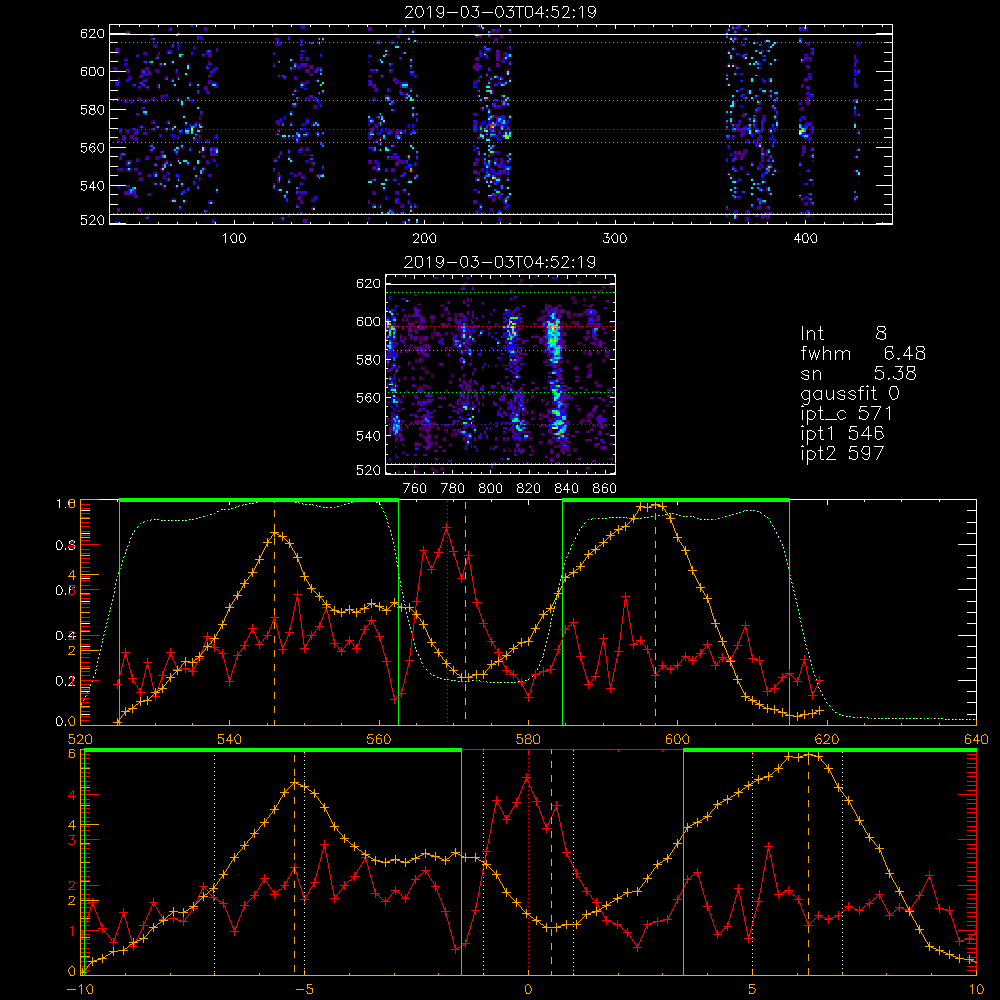1000x1000 pixels.
Task: Select the 'ipt_c 571' value line
Action: click(846, 414)
